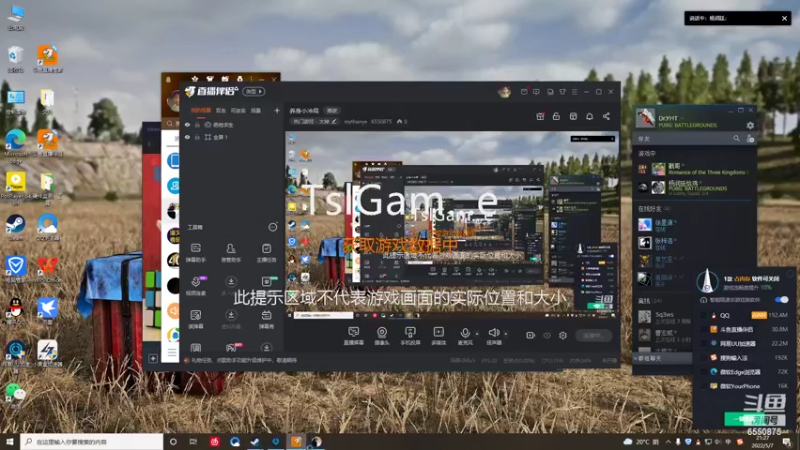Open the notification bell in Douyu header
The image size is (800, 450).
[x=589, y=116]
